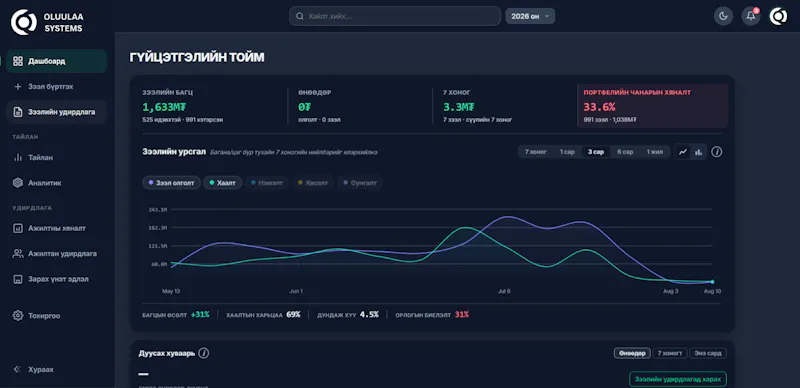Select the 3 сар chart range
800x388 pixels.
[595, 152]
